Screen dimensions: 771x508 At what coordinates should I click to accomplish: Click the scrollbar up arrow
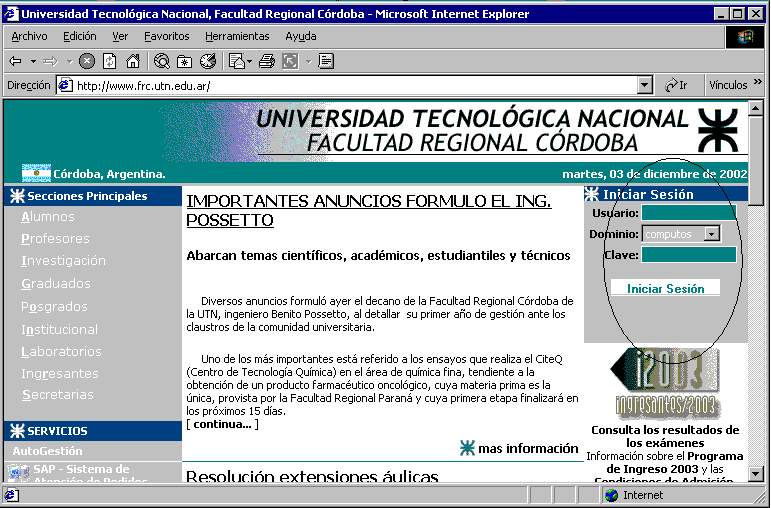755,109
